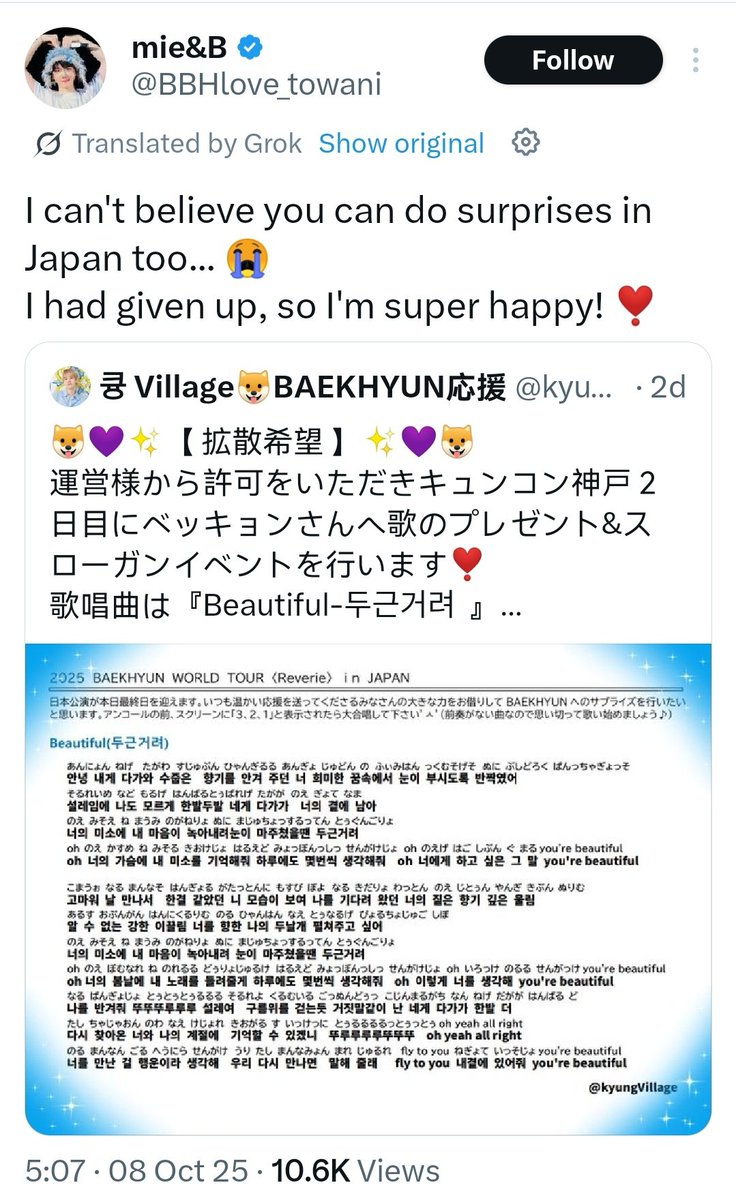Click the main tweet text
The width and height of the screenshot is (736, 1200).
[338, 261]
